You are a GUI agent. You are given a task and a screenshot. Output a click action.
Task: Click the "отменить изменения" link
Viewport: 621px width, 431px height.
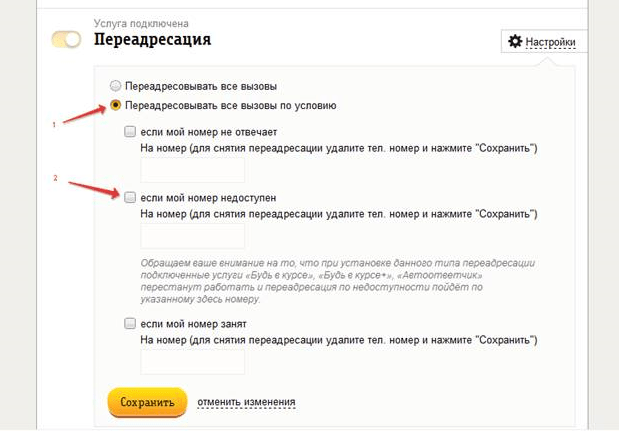(x=246, y=402)
